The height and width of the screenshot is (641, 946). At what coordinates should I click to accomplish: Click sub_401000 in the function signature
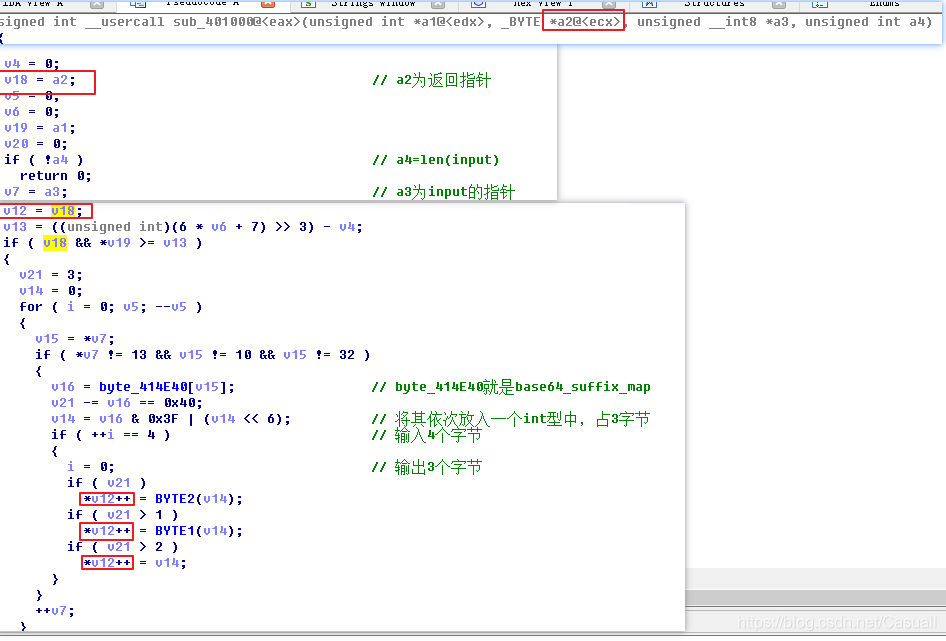(212, 22)
